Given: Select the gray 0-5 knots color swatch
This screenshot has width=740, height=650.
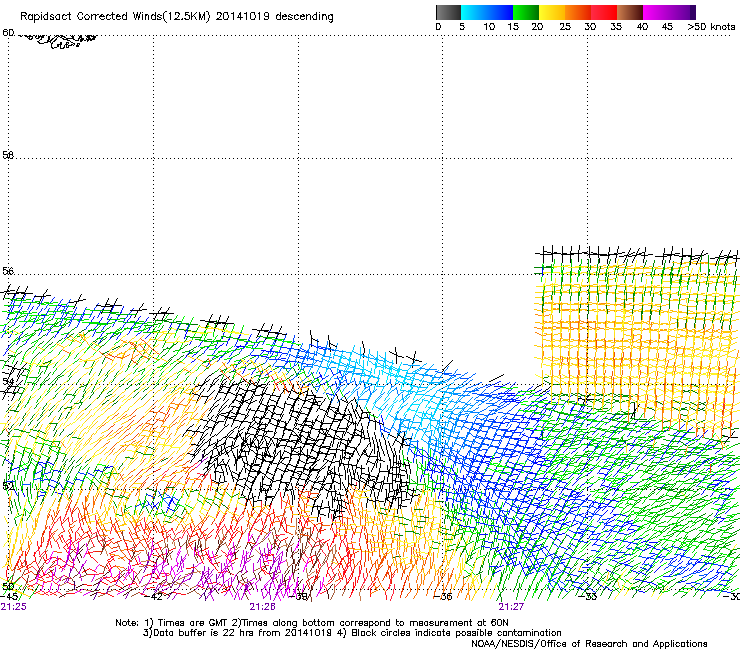Looking at the screenshot, I should (x=448, y=12).
